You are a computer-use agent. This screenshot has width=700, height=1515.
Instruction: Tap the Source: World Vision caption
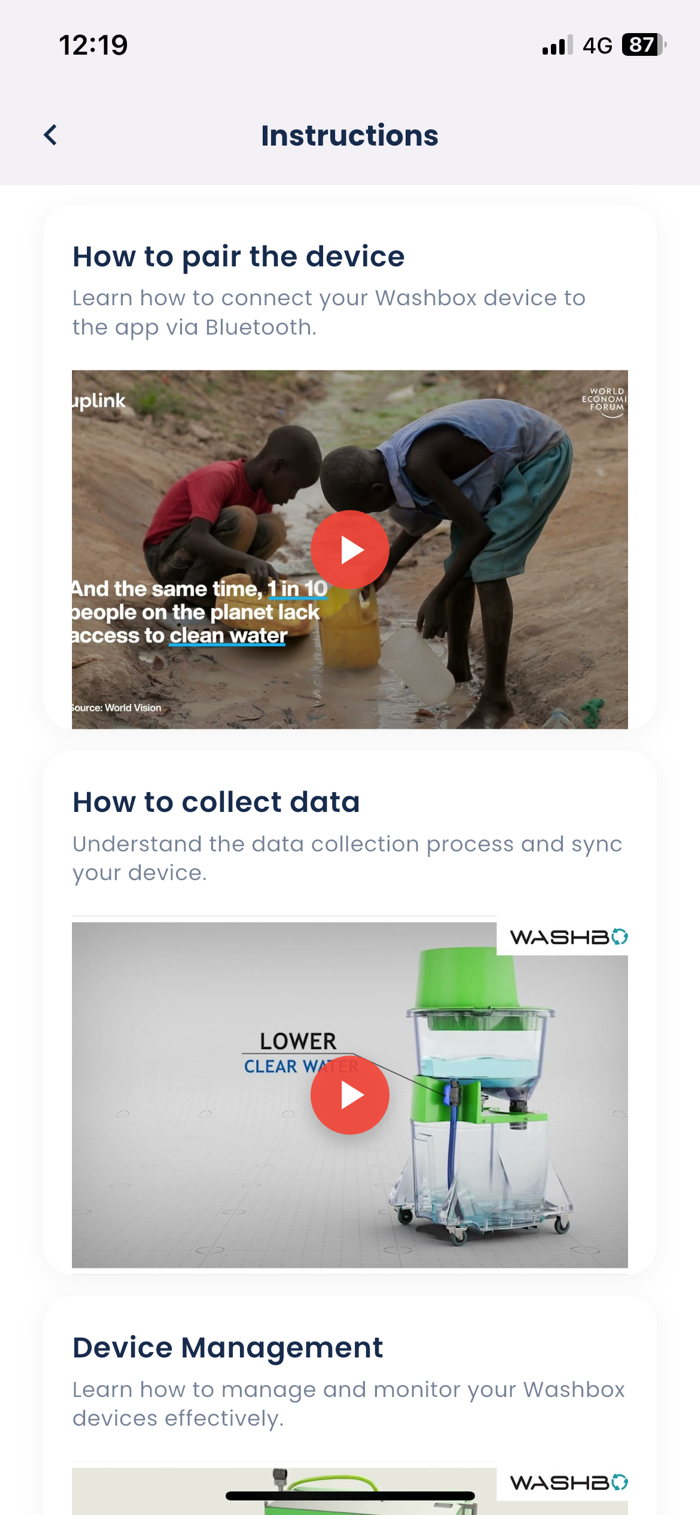click(116, 708)
